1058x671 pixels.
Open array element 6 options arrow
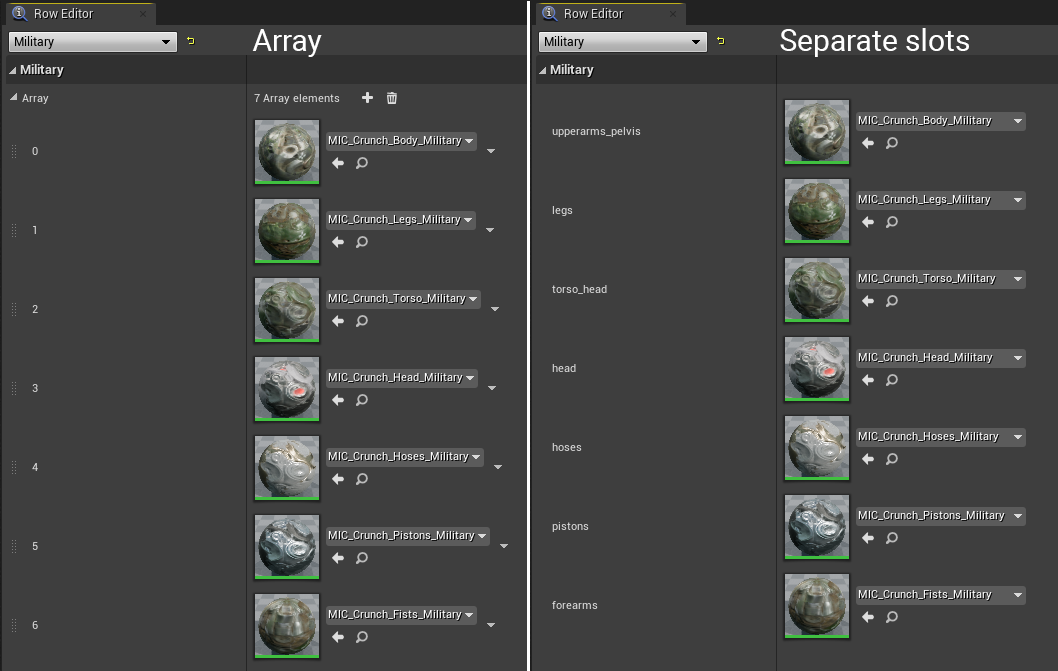coord(491,625)
